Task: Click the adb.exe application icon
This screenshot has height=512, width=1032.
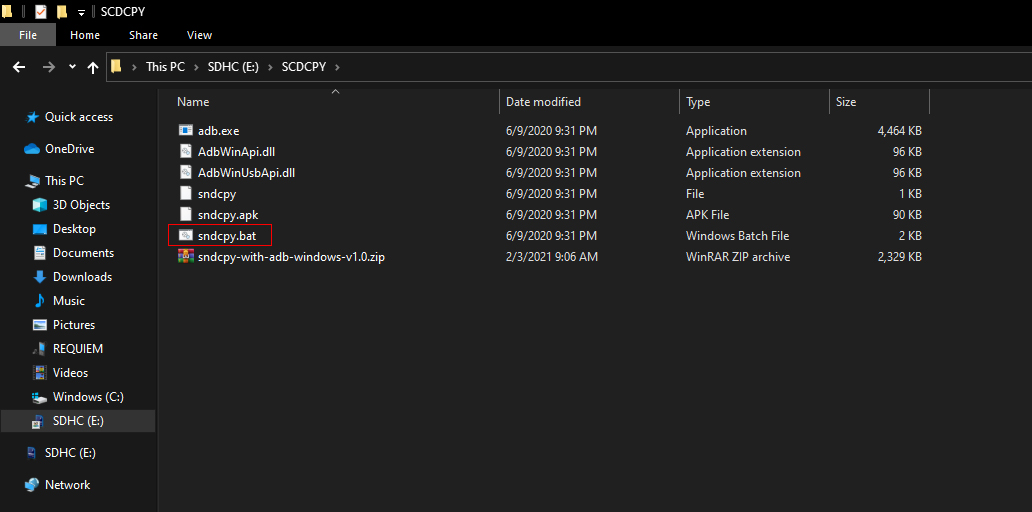Action: (x=185, y=131)
